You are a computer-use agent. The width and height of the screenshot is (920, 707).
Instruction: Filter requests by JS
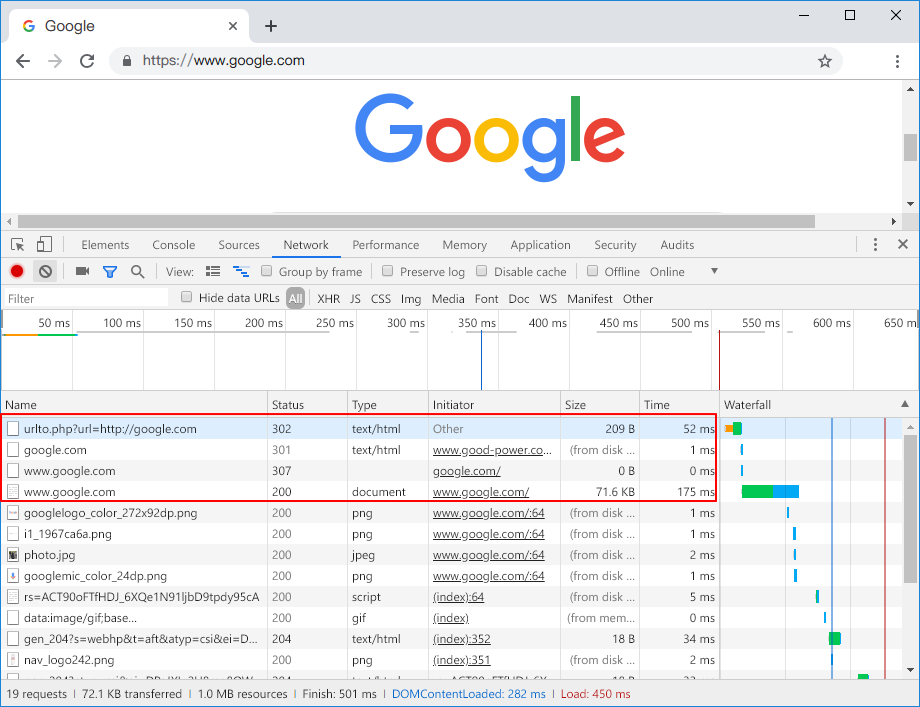tap(355, 299)
